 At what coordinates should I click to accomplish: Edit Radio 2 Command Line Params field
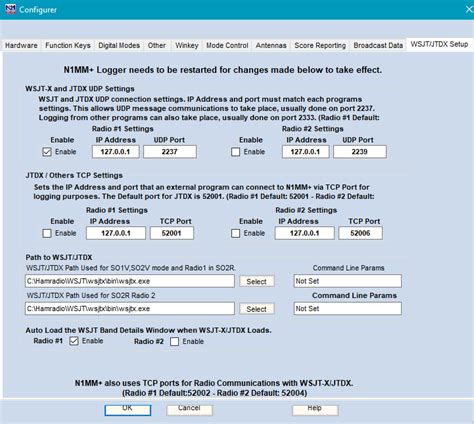coord(348,309)
